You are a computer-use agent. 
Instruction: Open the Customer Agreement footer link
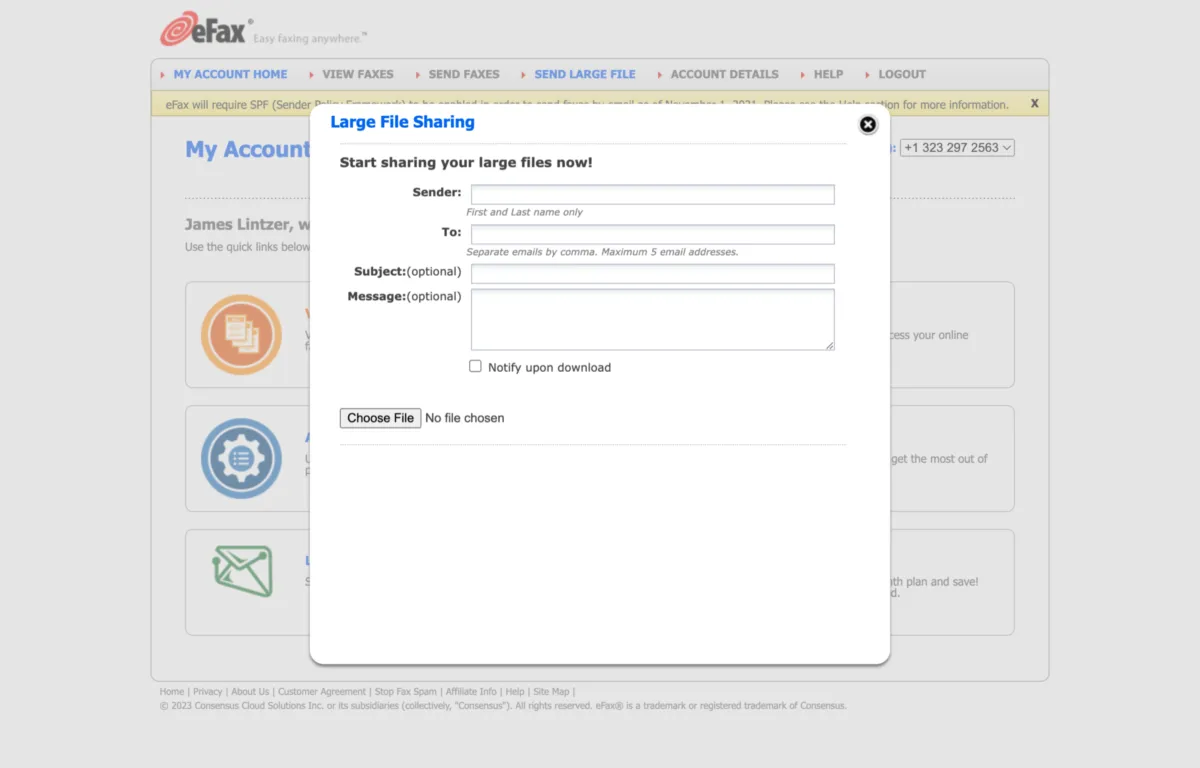pyautogui.click(x=322, y=691)
